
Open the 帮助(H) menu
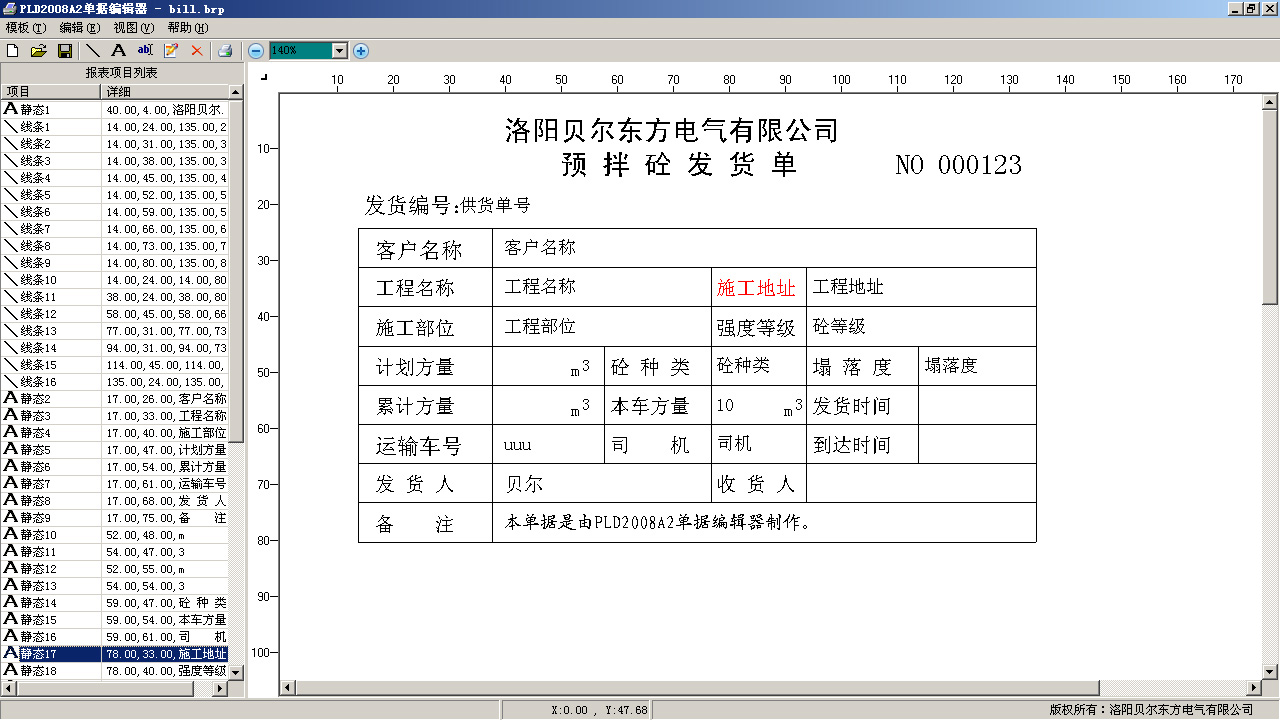(187, 28)
